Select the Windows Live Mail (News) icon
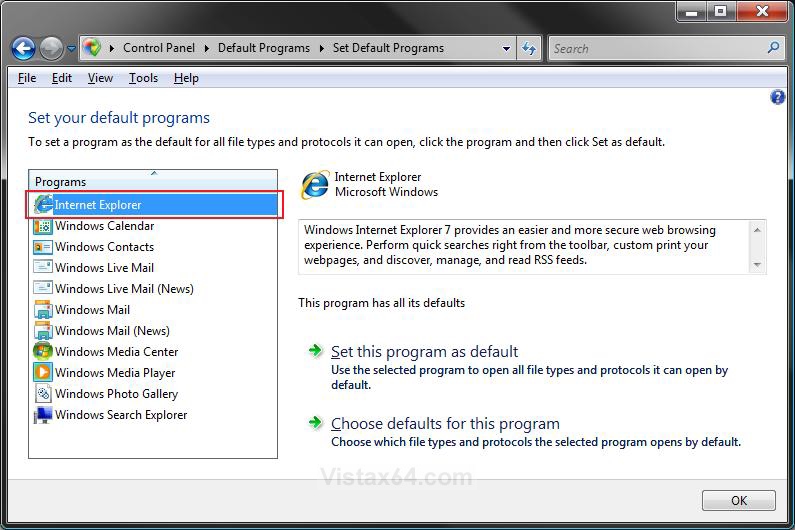This screenshot has width=795, height=530. point(43,288)
